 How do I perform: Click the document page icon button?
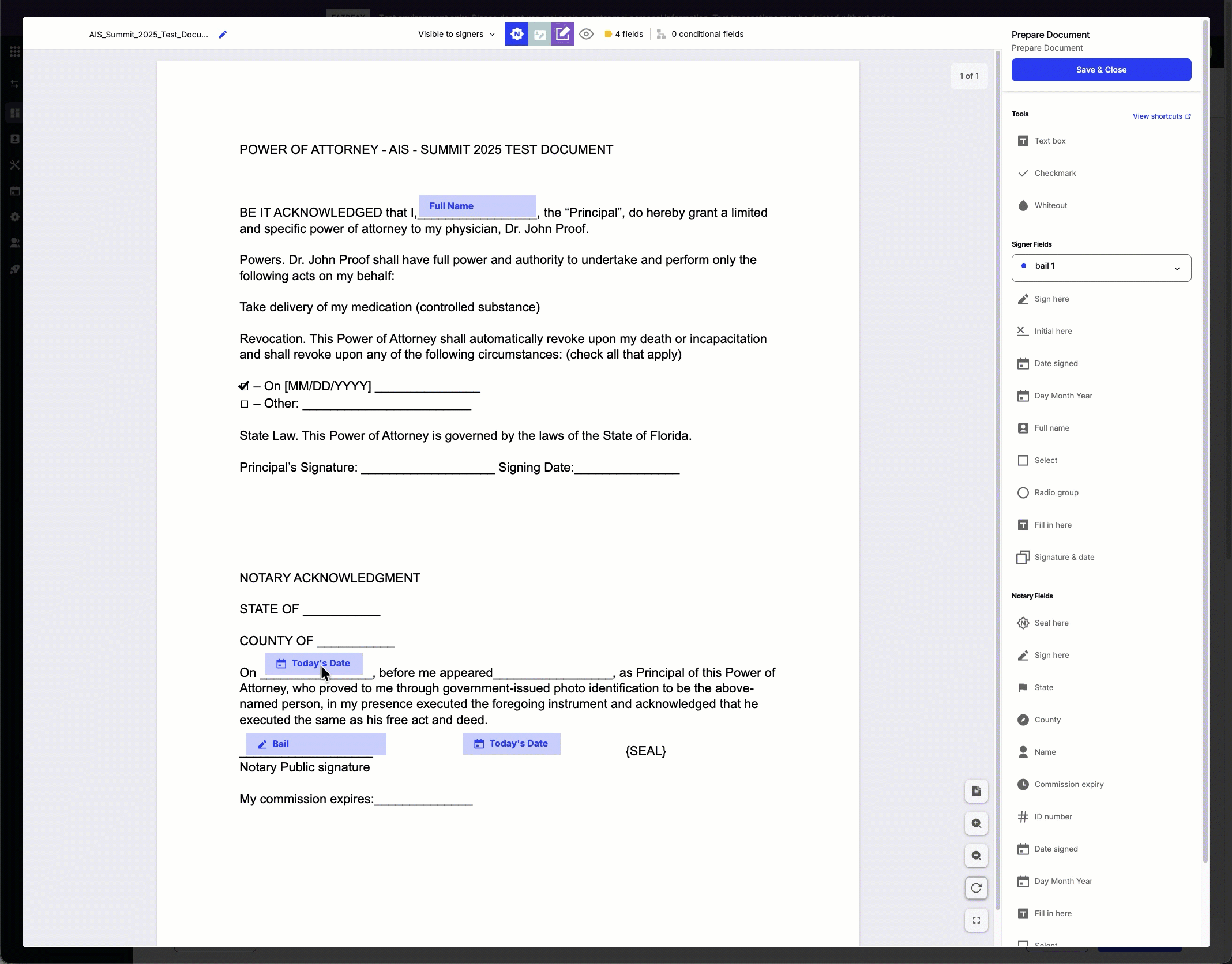click(976, 791)
